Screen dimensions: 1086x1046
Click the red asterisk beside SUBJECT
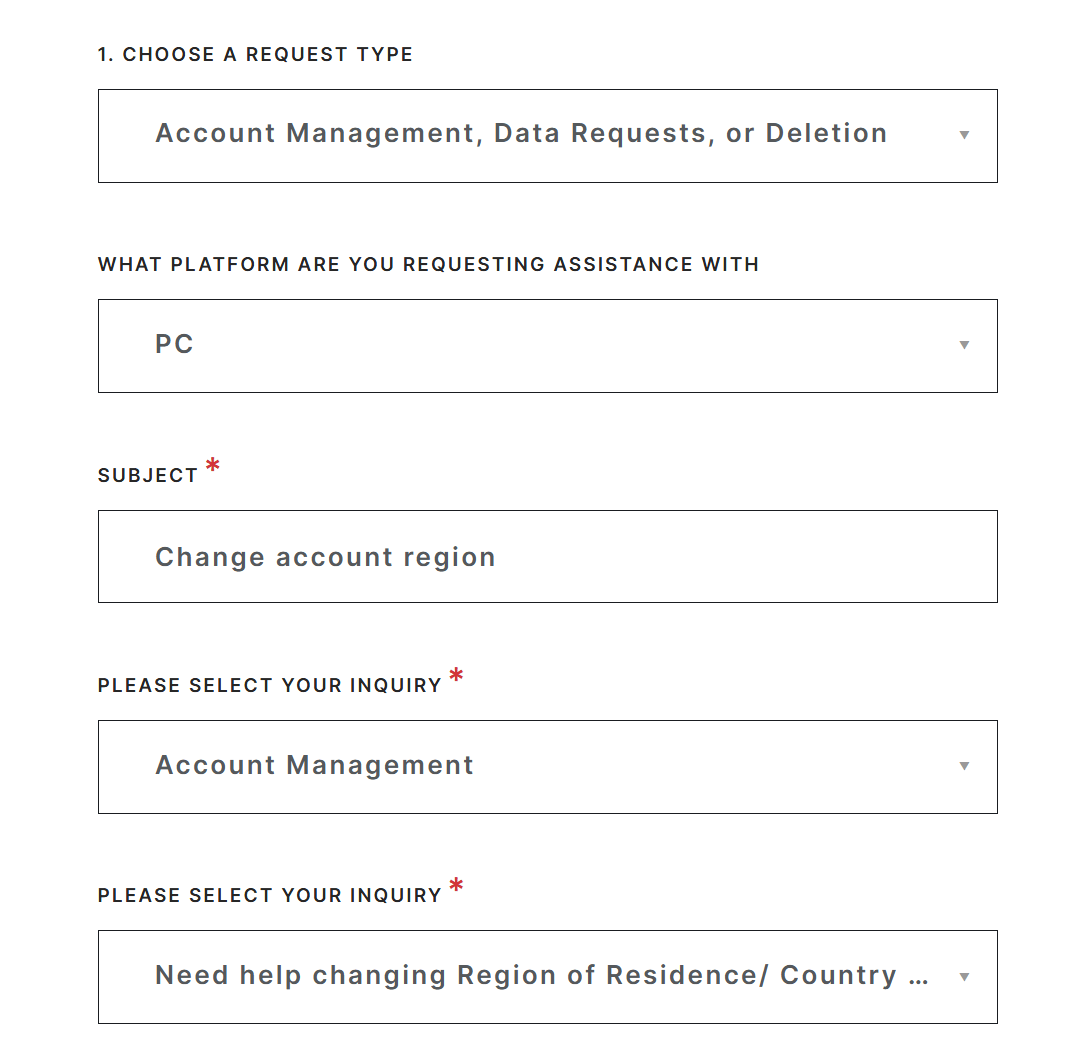point(212,465)
